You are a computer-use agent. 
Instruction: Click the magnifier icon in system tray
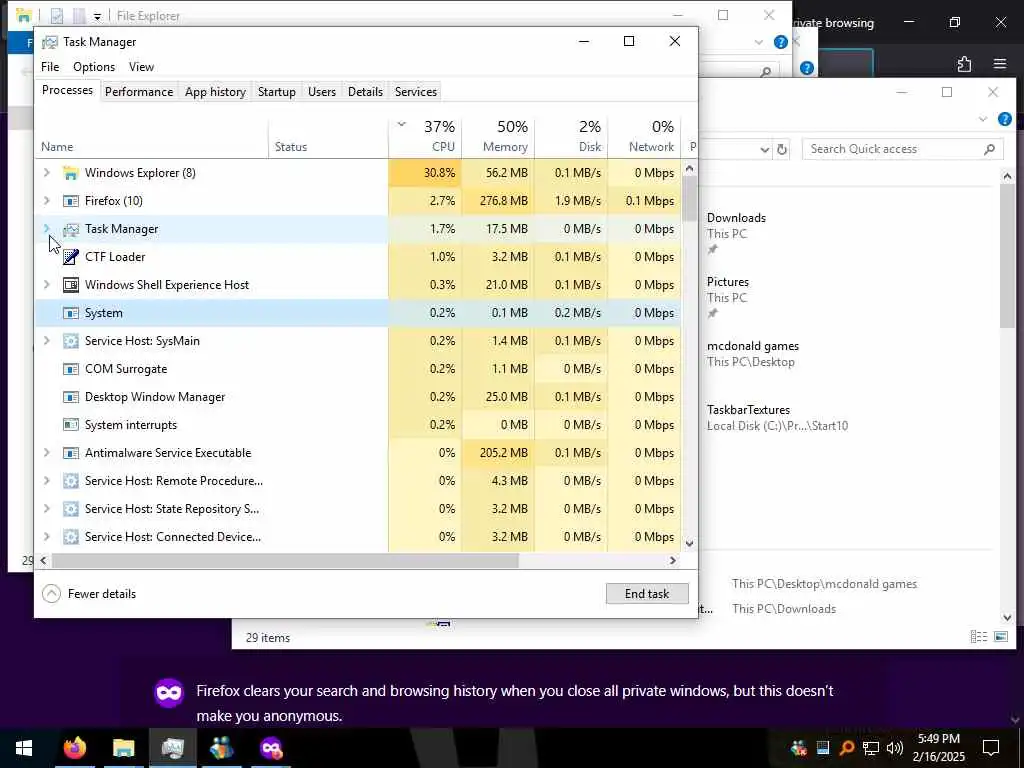(846, 748)
